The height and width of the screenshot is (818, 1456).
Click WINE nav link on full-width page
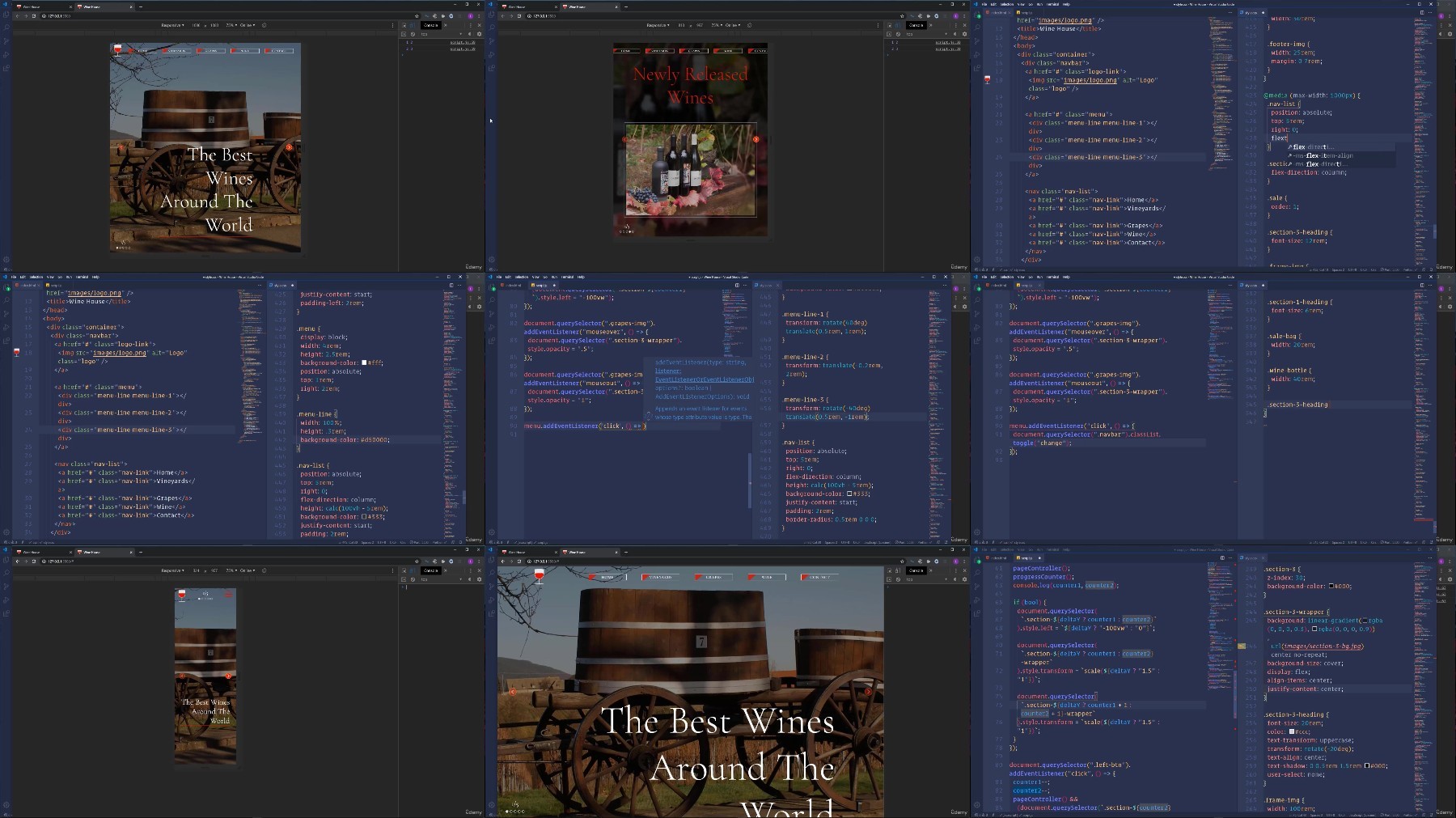click(767, 577)
